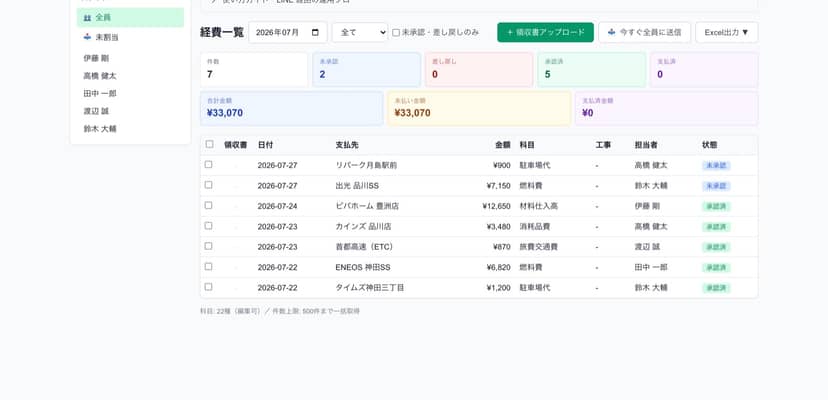Click 旅費交通費 in the 科目 column
The width and height of the screenshot is (828, 400).
[x=539, y=247]
